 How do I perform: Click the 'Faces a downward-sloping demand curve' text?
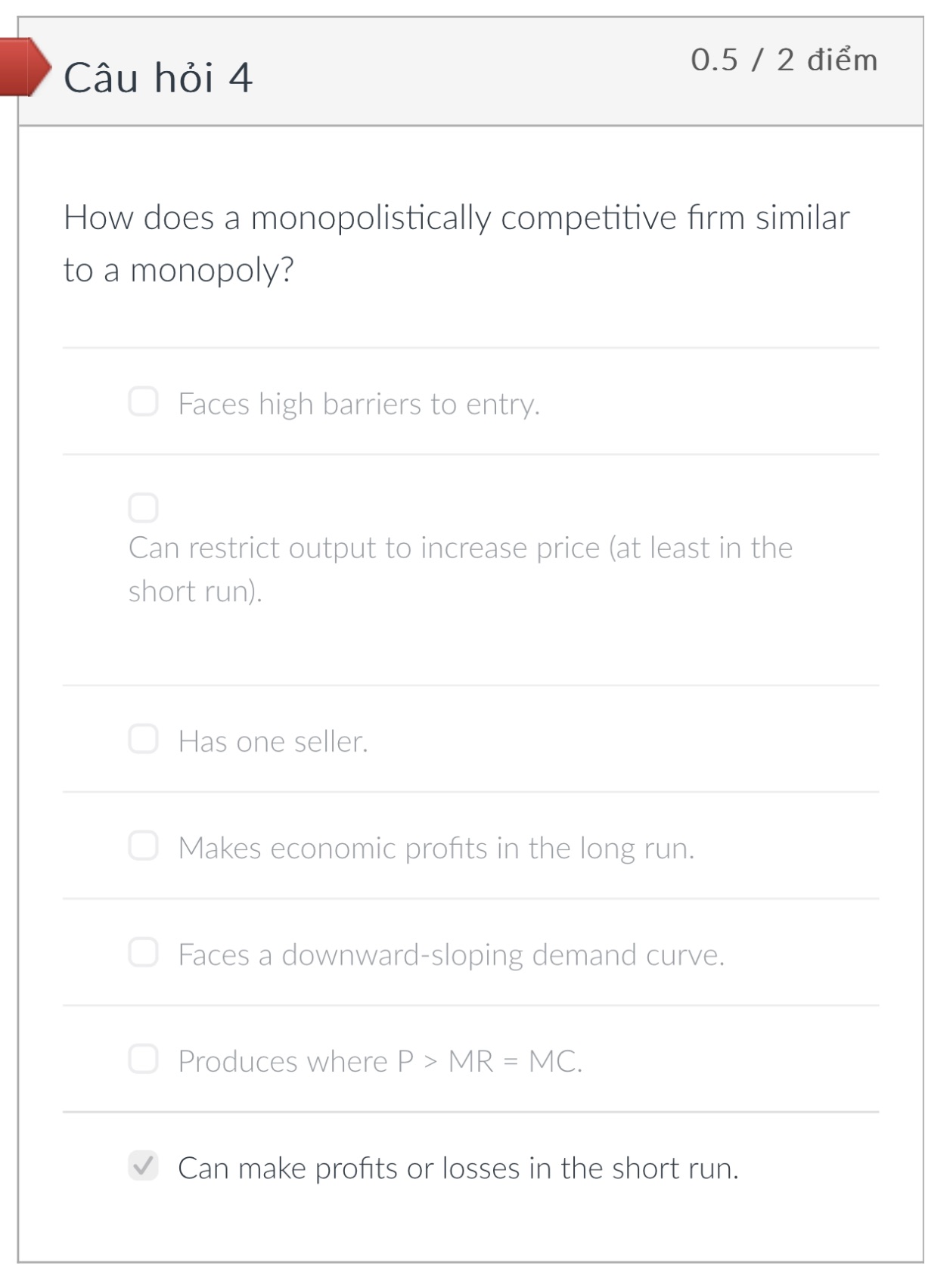pyautogui.click(x=452, y=954)
